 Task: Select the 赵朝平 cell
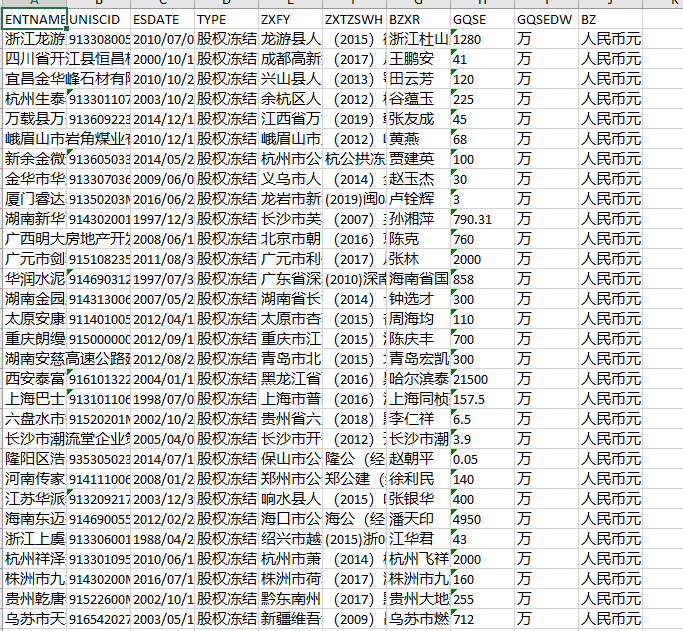click(x=419, y=459)
